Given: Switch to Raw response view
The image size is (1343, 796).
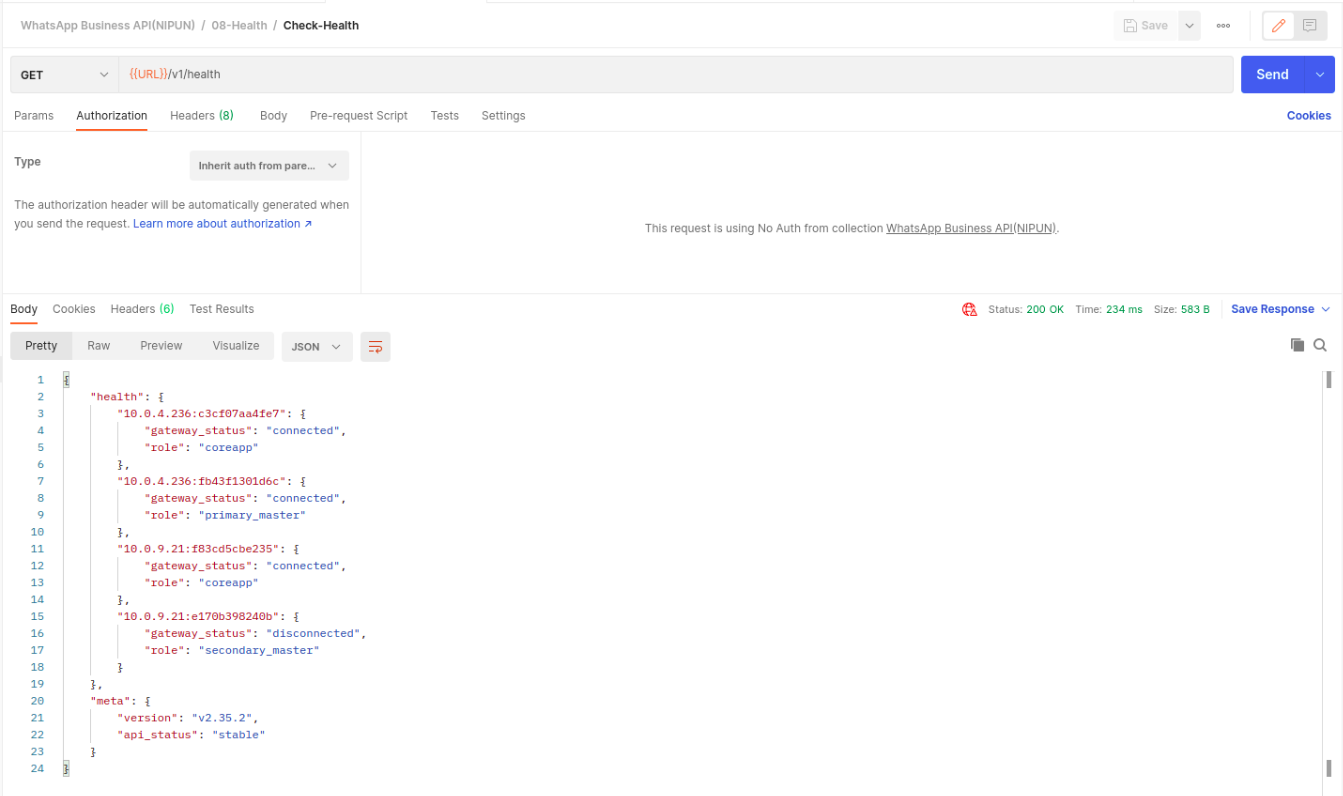Looking at the screenshot, I should click(98, 346).
